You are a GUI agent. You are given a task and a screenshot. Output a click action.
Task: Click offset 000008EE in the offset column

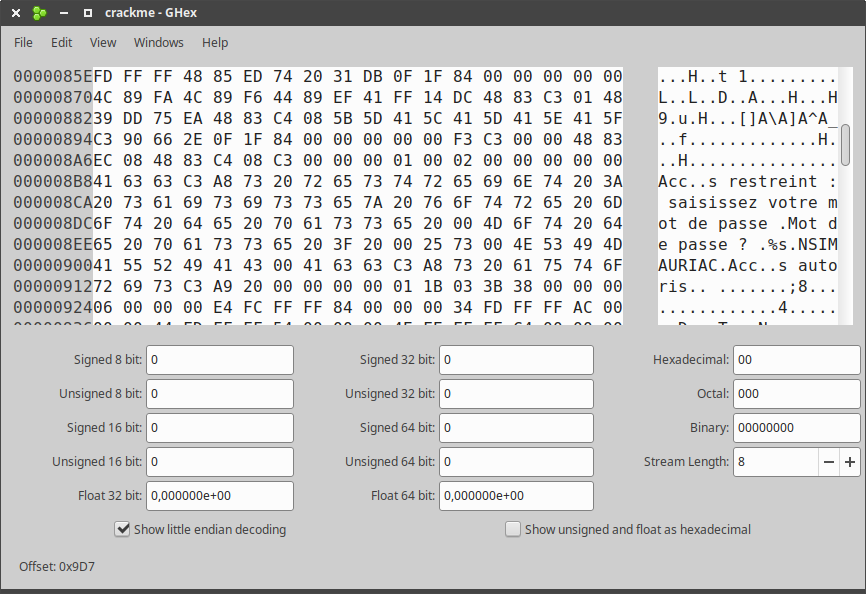coord(53,245)
